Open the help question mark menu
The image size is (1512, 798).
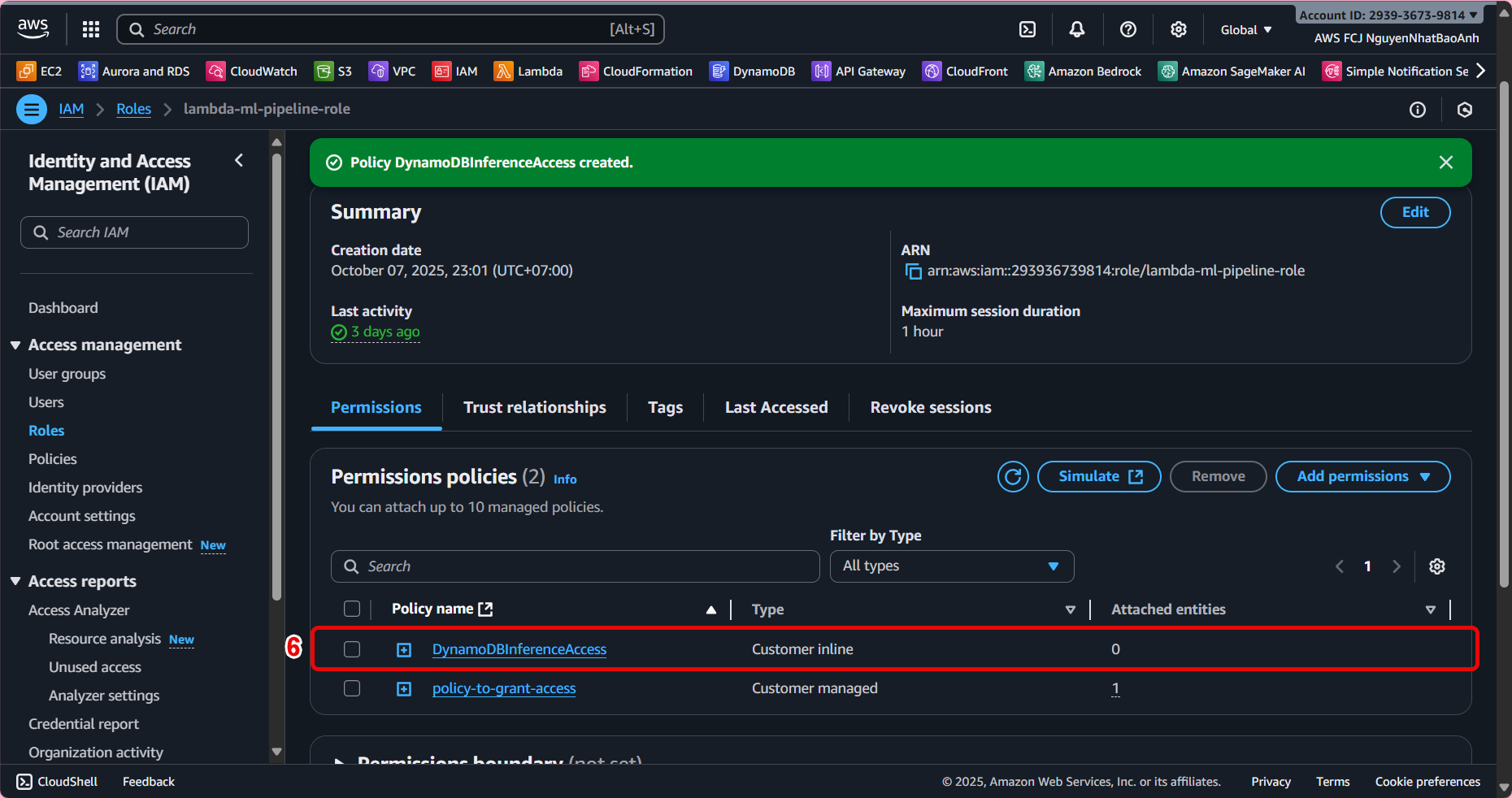(x=1128, y=29)
